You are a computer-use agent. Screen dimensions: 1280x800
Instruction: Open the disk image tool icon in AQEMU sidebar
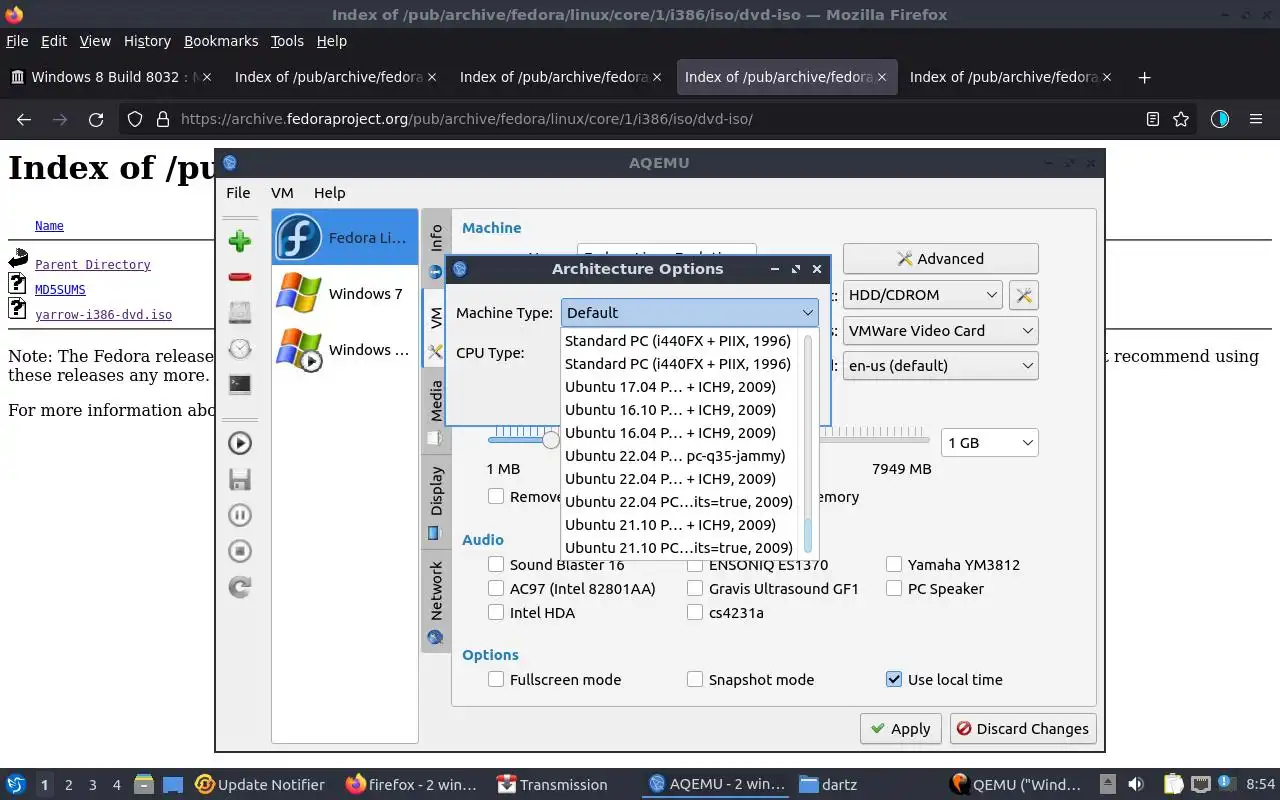tap(240, 312)
